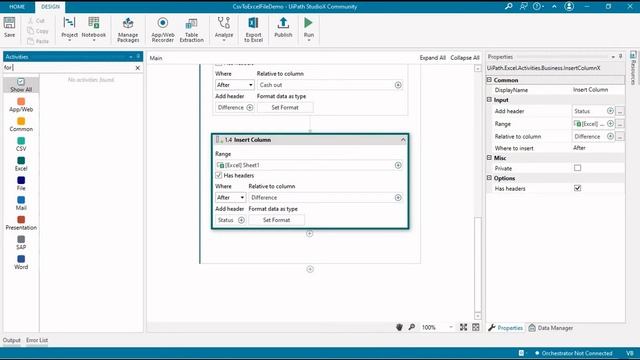Launch the Table Extraction tool
The image size is (640, 360).
(191, 29)
